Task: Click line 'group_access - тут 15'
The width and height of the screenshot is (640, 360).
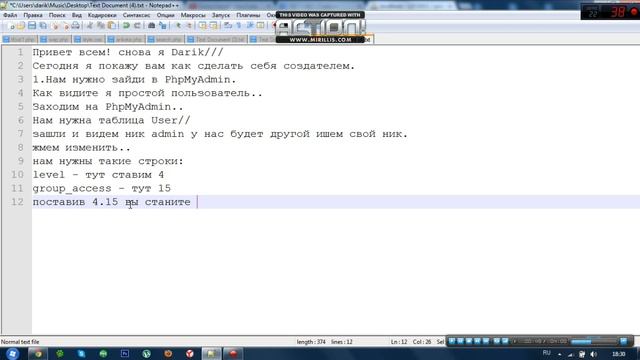Action: tap(102, 188)
